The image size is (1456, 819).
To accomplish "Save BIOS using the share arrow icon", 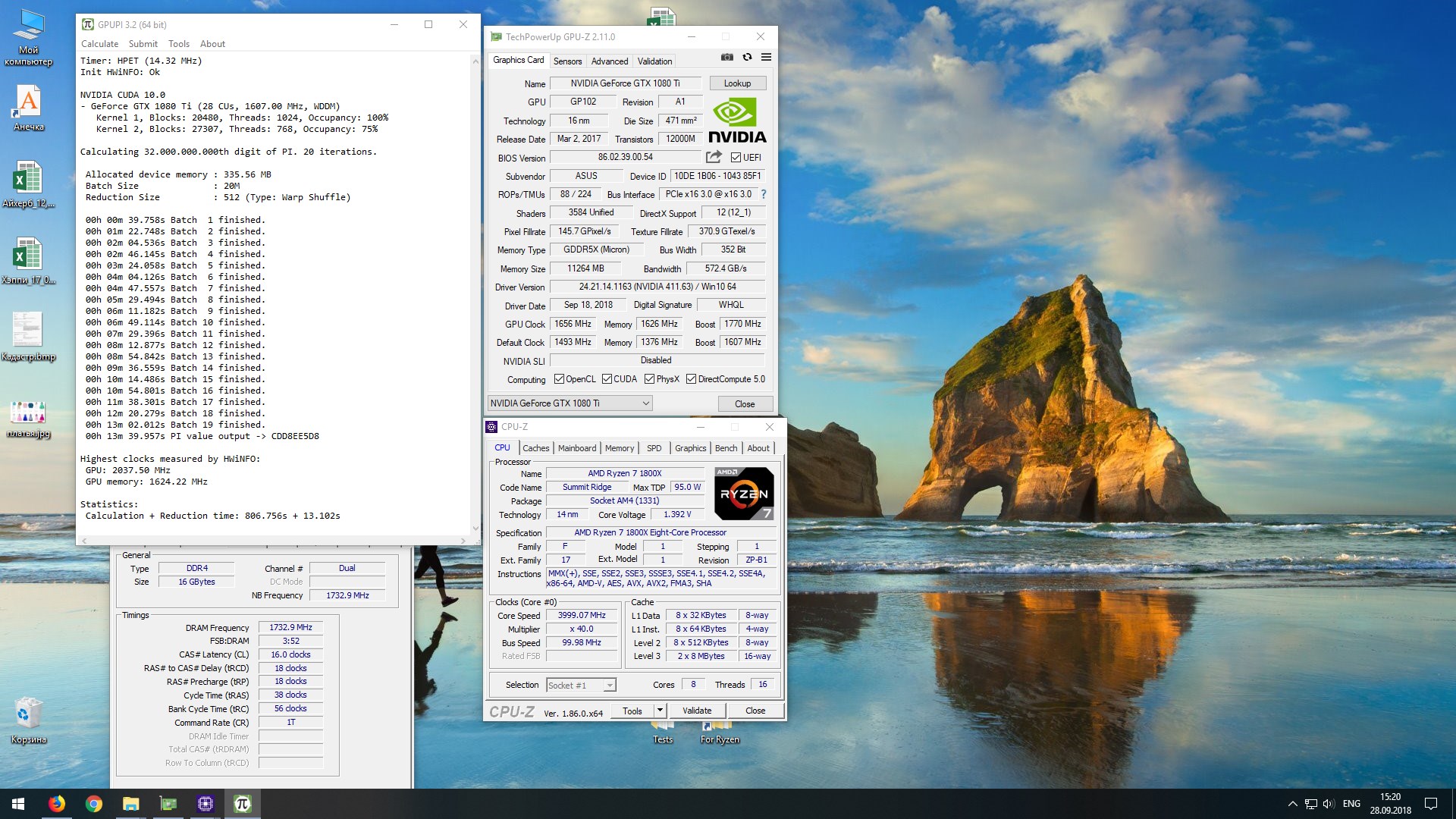I will tap(714, 157).
